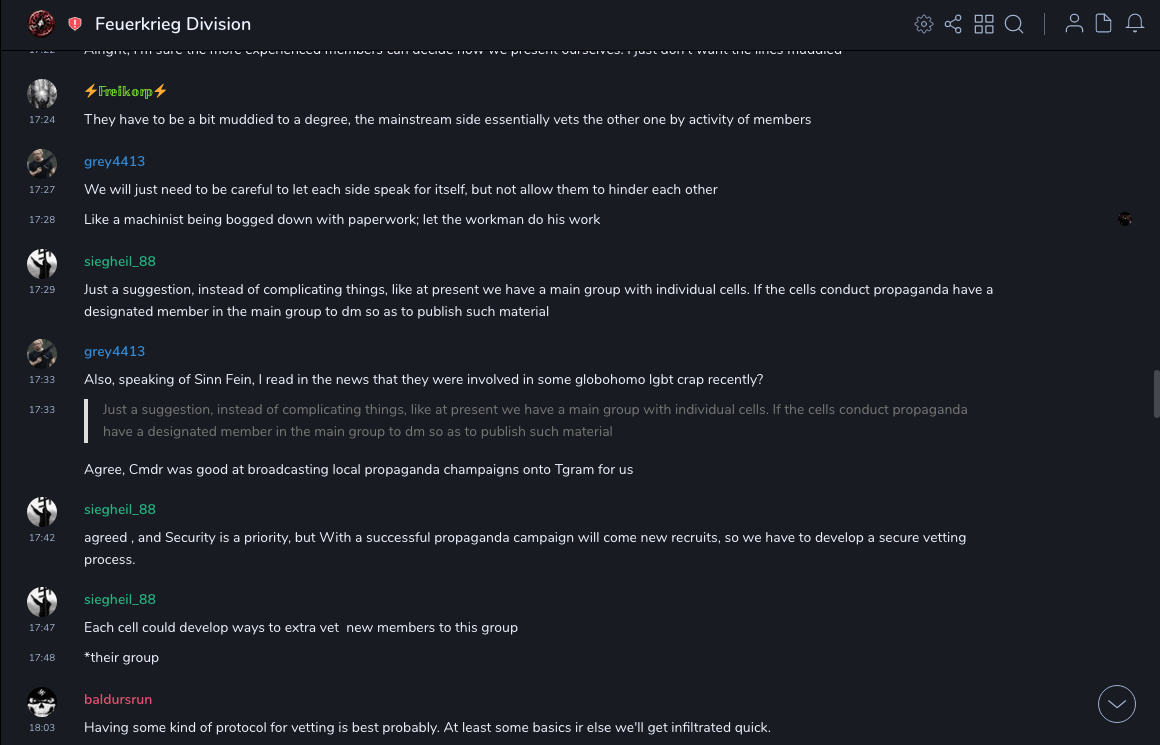The height and width of the screenshot is (745, 1160).
Task: Click the green Freikorp username
Action: pos(126,91)
